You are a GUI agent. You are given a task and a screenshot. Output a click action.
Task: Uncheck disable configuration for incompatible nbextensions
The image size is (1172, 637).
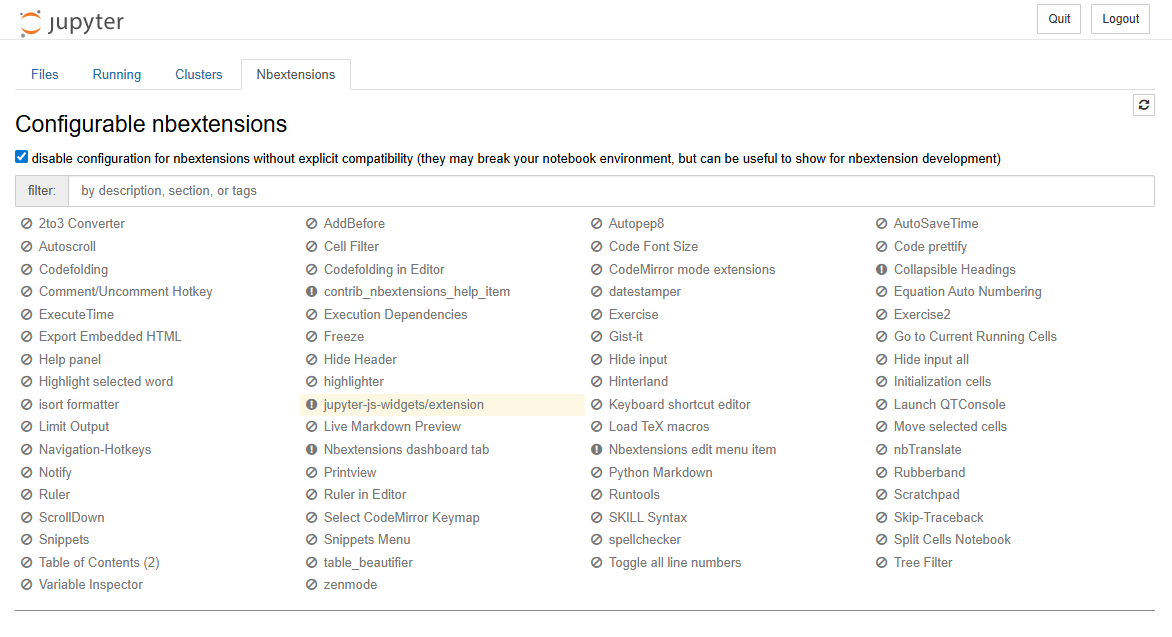point(22,157)
